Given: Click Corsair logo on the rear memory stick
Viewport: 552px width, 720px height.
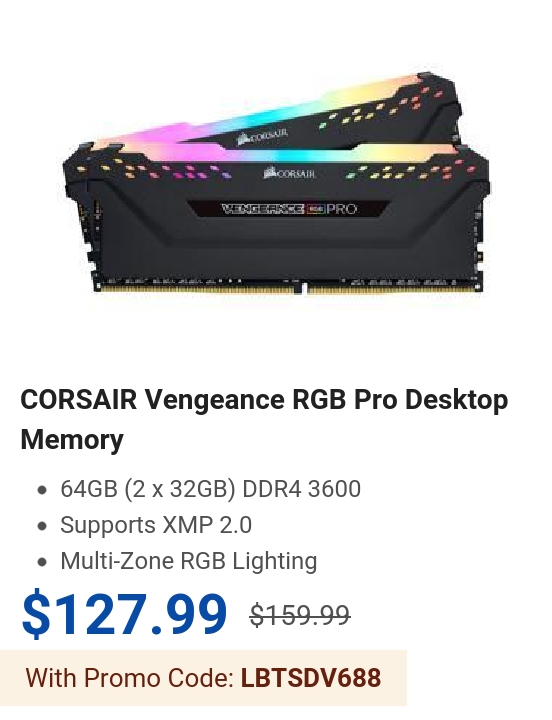Looking at the screenshot, I should tap(263, 135).
